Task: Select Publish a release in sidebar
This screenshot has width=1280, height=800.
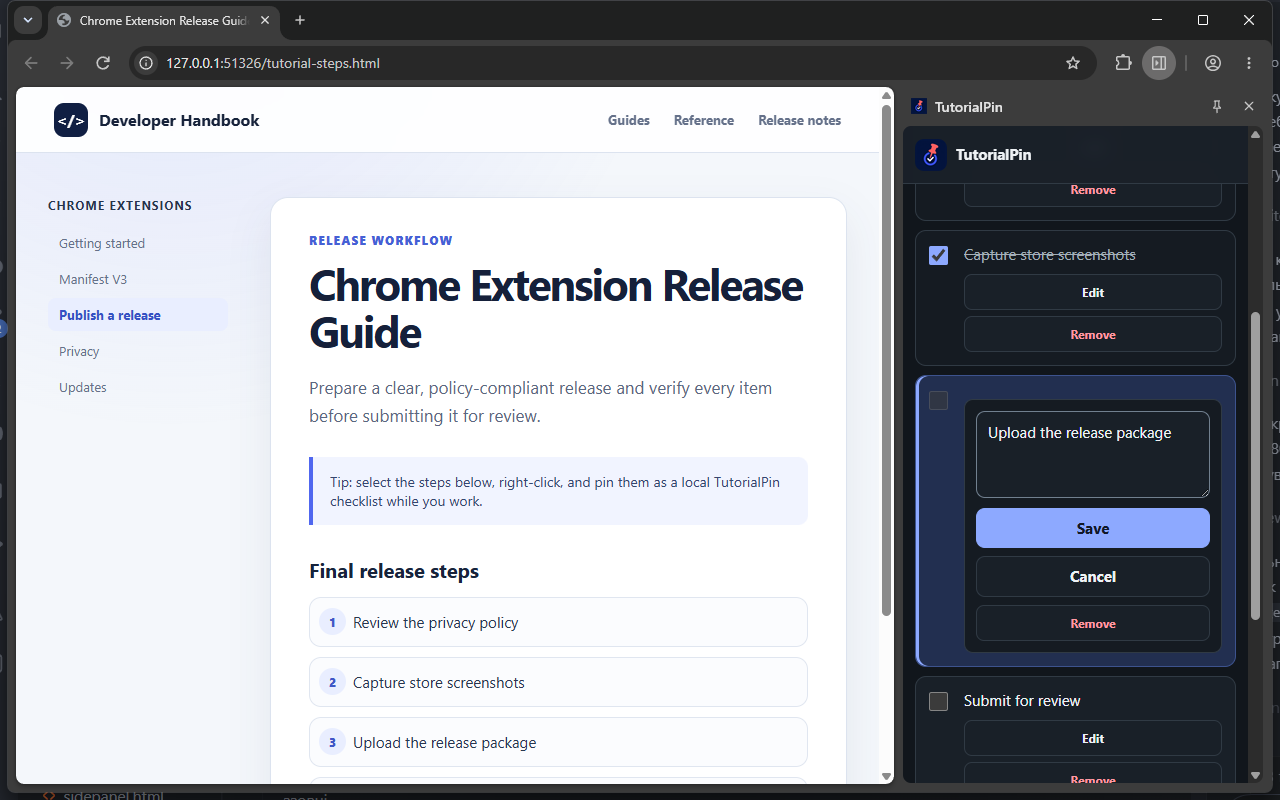Action: click(x=138, y=315)
